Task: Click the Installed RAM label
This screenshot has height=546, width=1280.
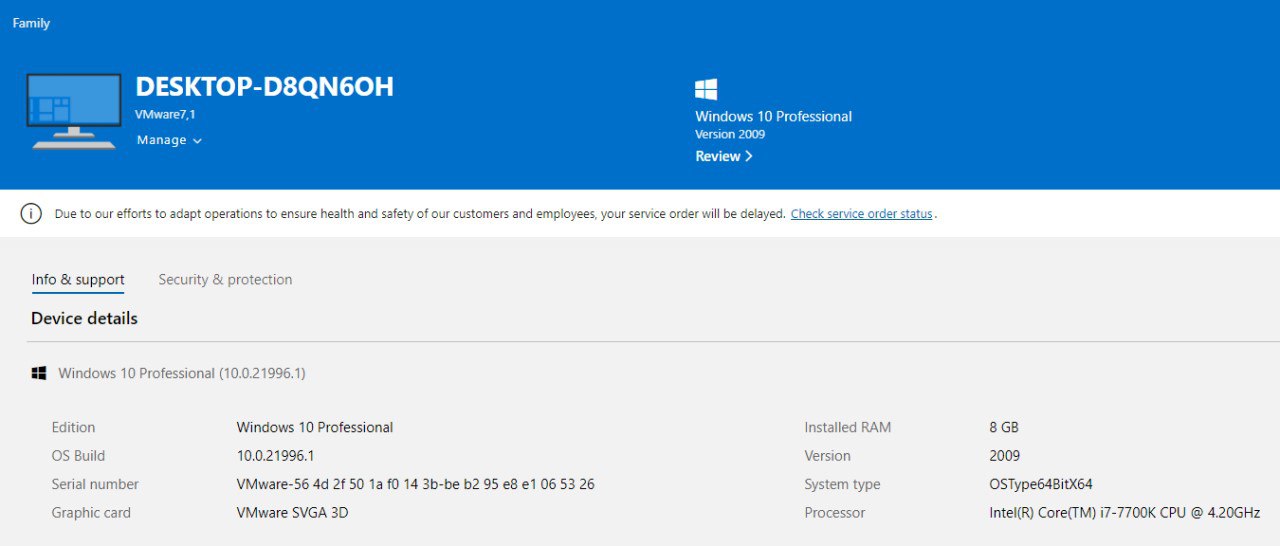Action: [x=847, y=427]
